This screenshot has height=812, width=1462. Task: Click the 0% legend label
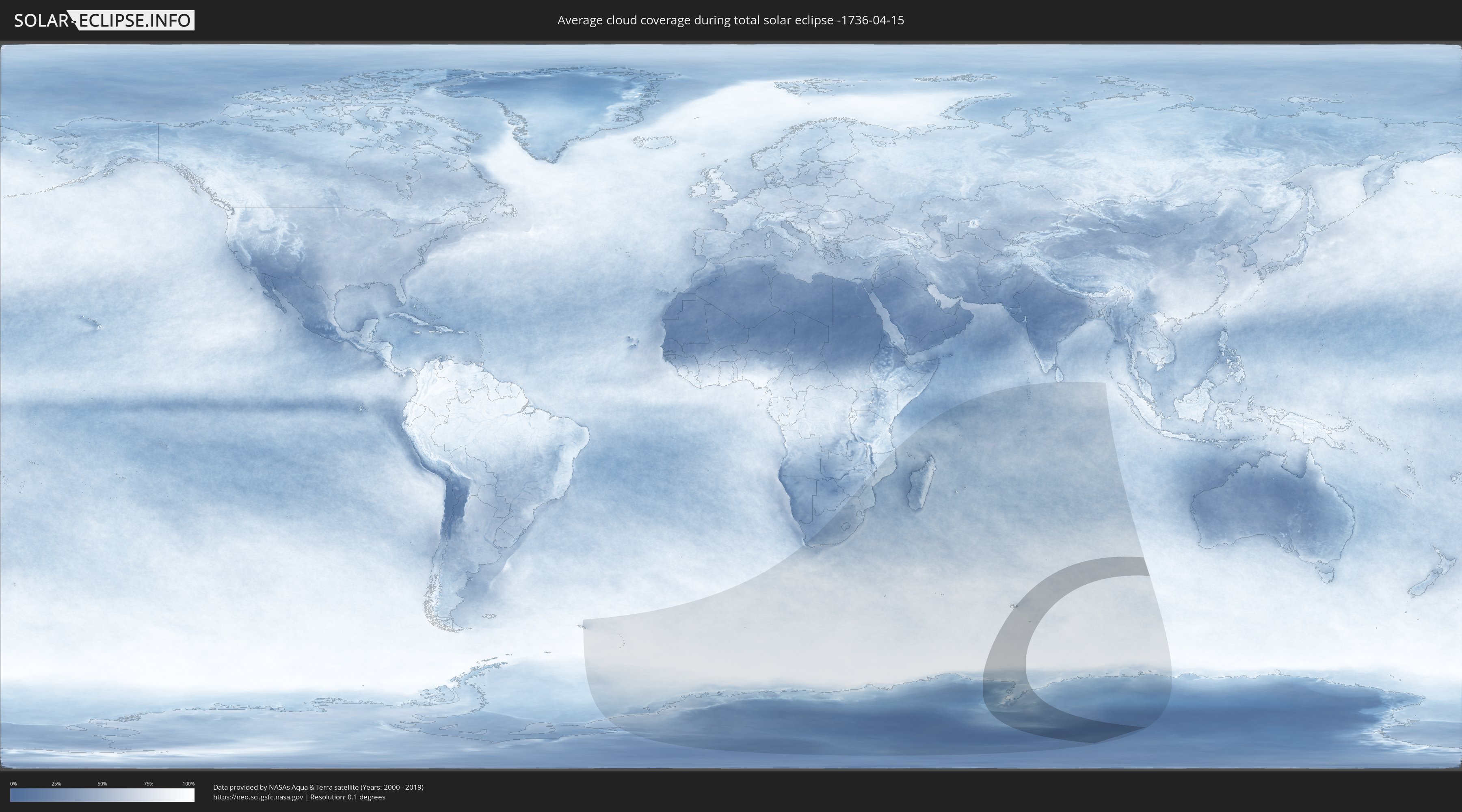pyautogui.click(x=13, y=784)
